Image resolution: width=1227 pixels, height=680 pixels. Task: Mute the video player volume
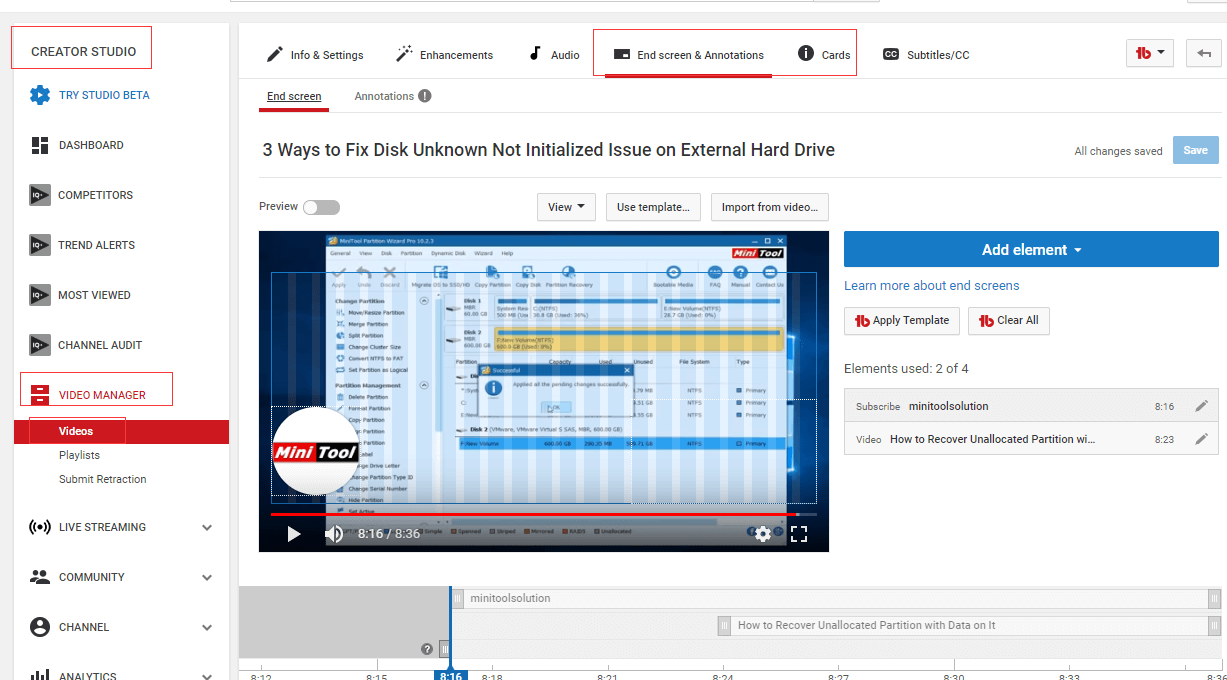point(334,534)
